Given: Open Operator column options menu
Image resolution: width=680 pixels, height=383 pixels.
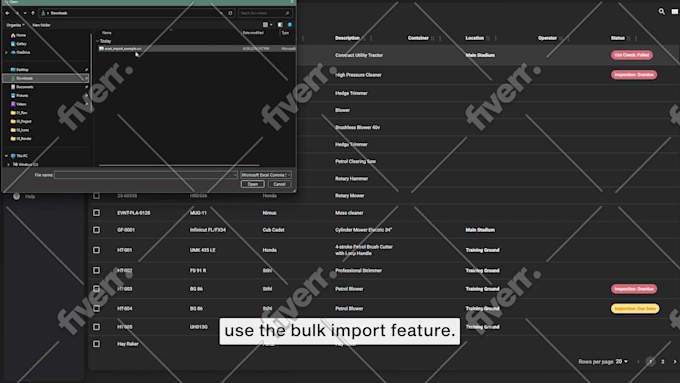Looking at the screenshot, I should [x=568, y=38].
